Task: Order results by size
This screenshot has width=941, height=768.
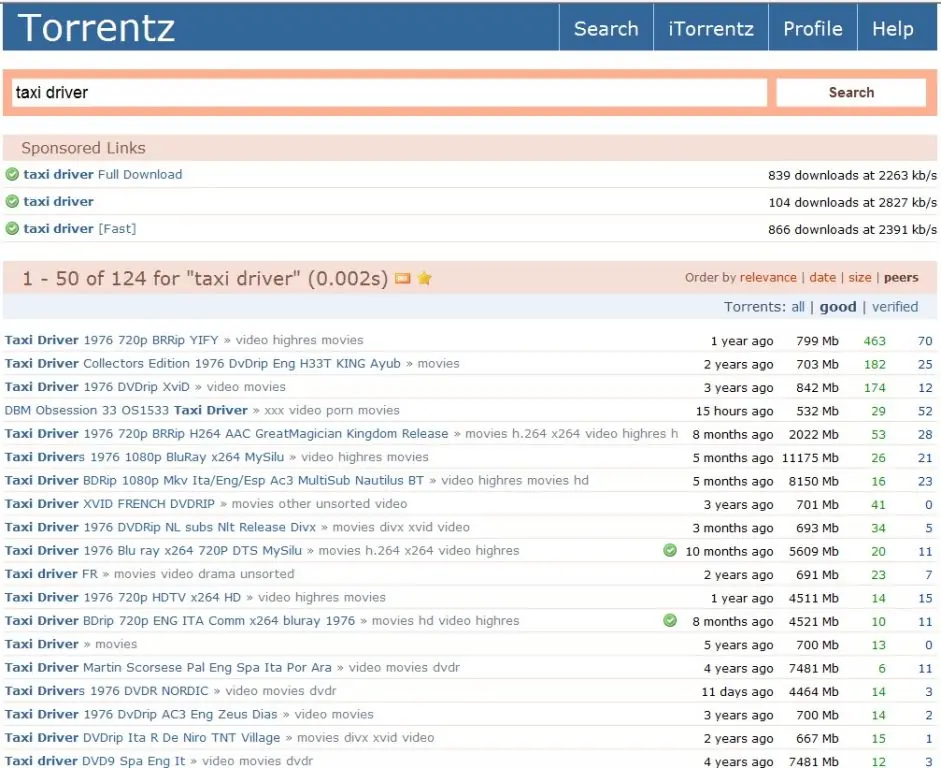Action: click(860, 277)
